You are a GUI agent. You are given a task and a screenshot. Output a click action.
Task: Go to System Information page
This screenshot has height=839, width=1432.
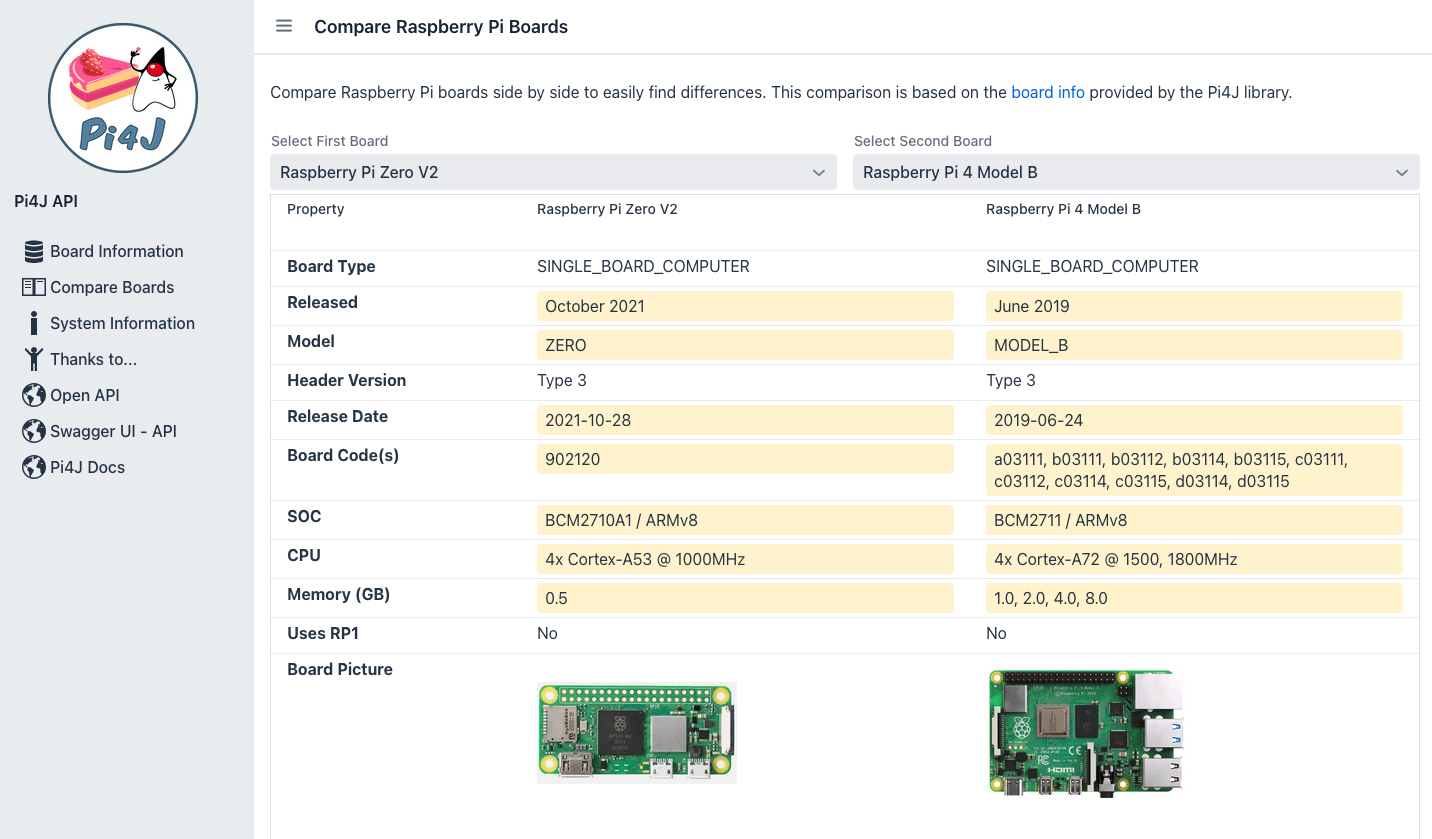[x=122, y=323]
